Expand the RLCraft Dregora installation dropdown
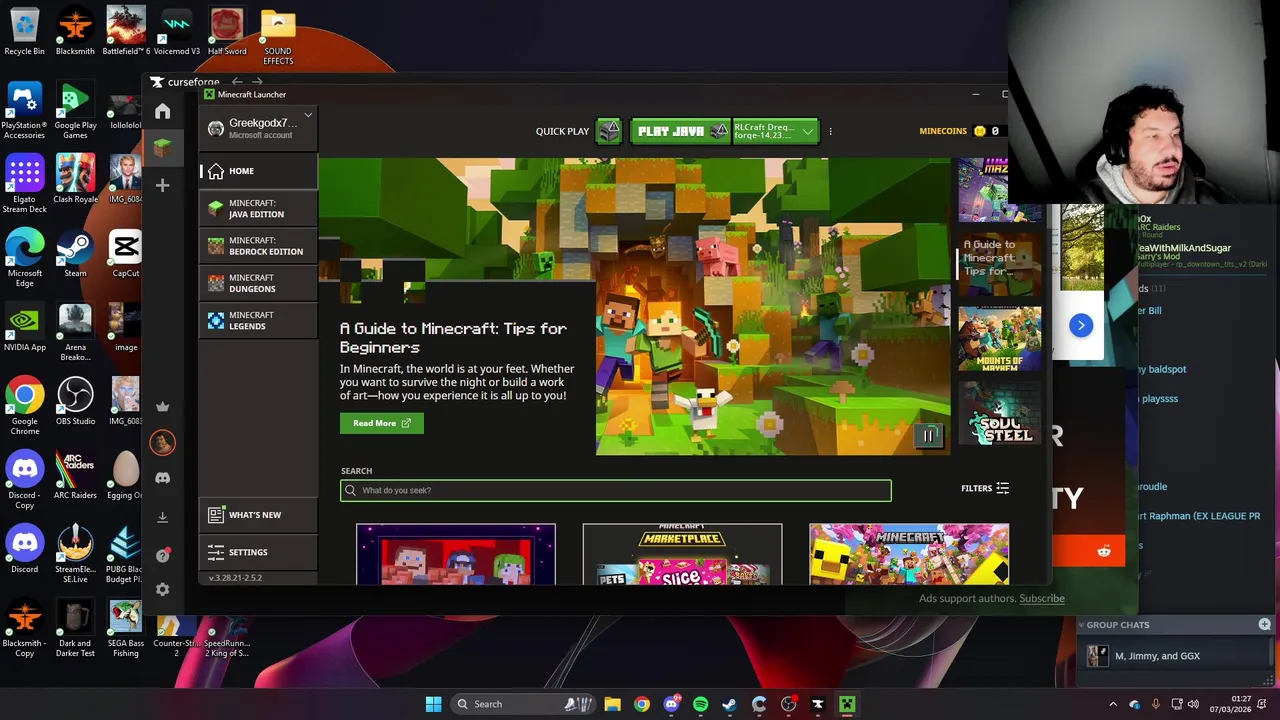The width and height of the screenshot is (1280, 720). pyautogui.click(x=776, y=131)
